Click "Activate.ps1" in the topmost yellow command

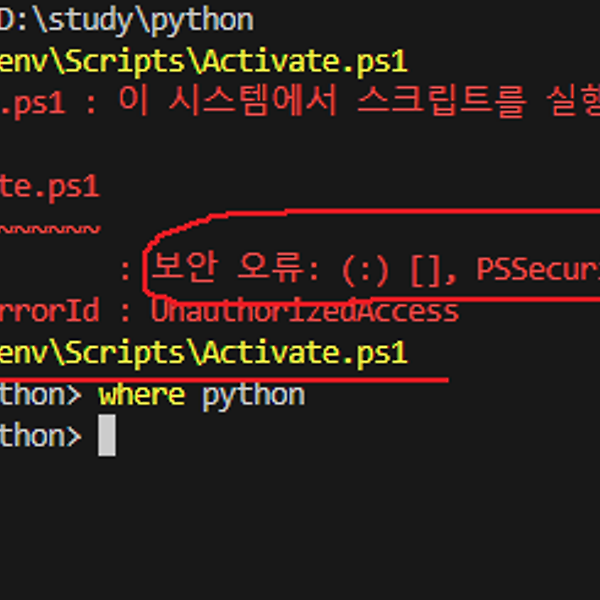point(304,60)
